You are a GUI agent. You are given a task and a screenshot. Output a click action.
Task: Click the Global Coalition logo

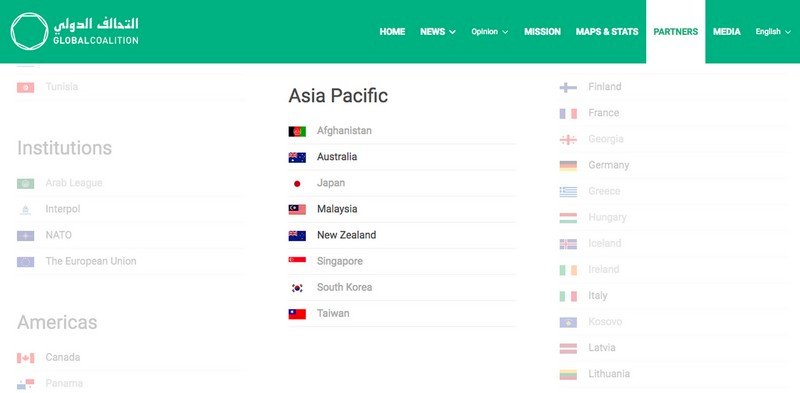coord(74,31)
